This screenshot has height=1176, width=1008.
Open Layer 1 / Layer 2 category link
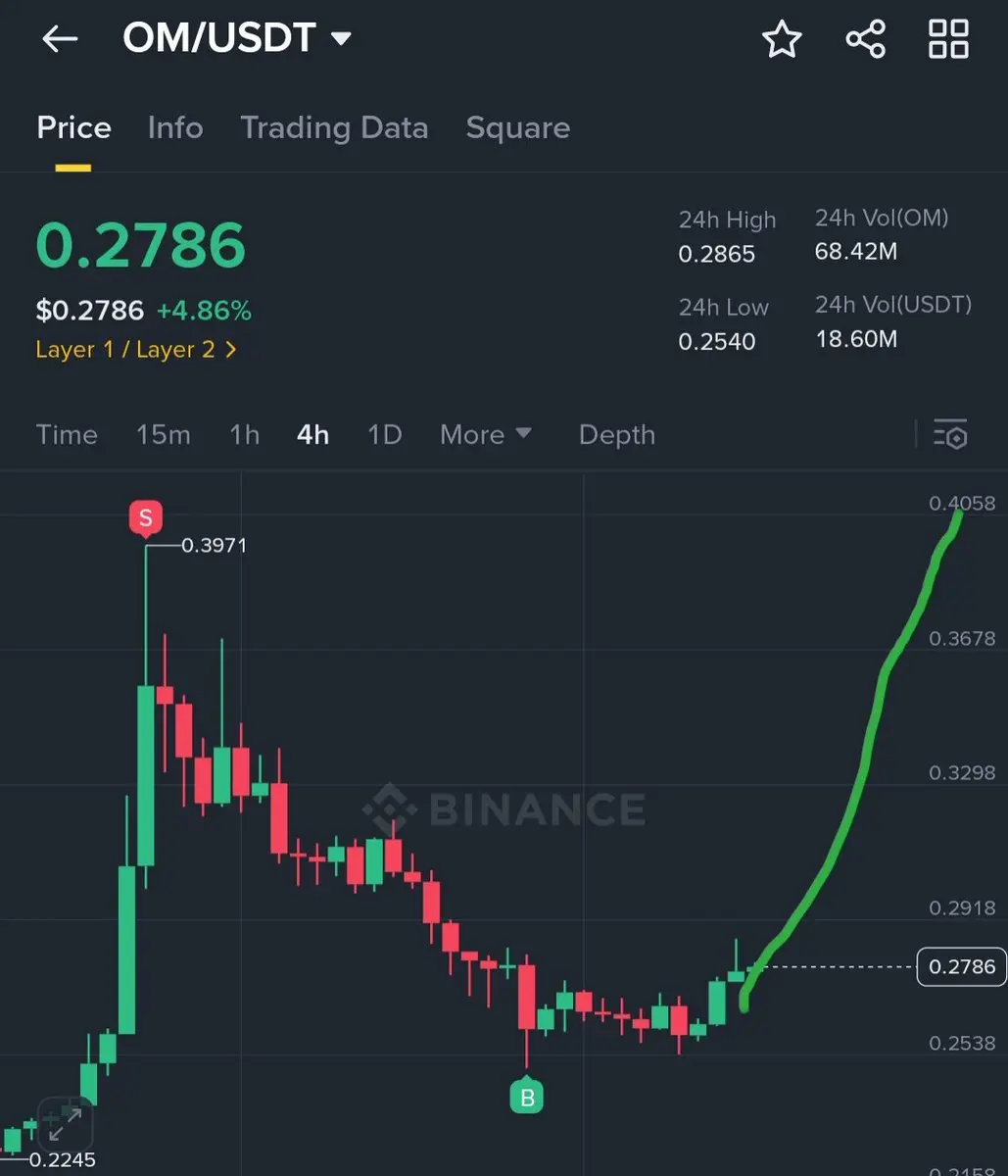coord(136,350)
